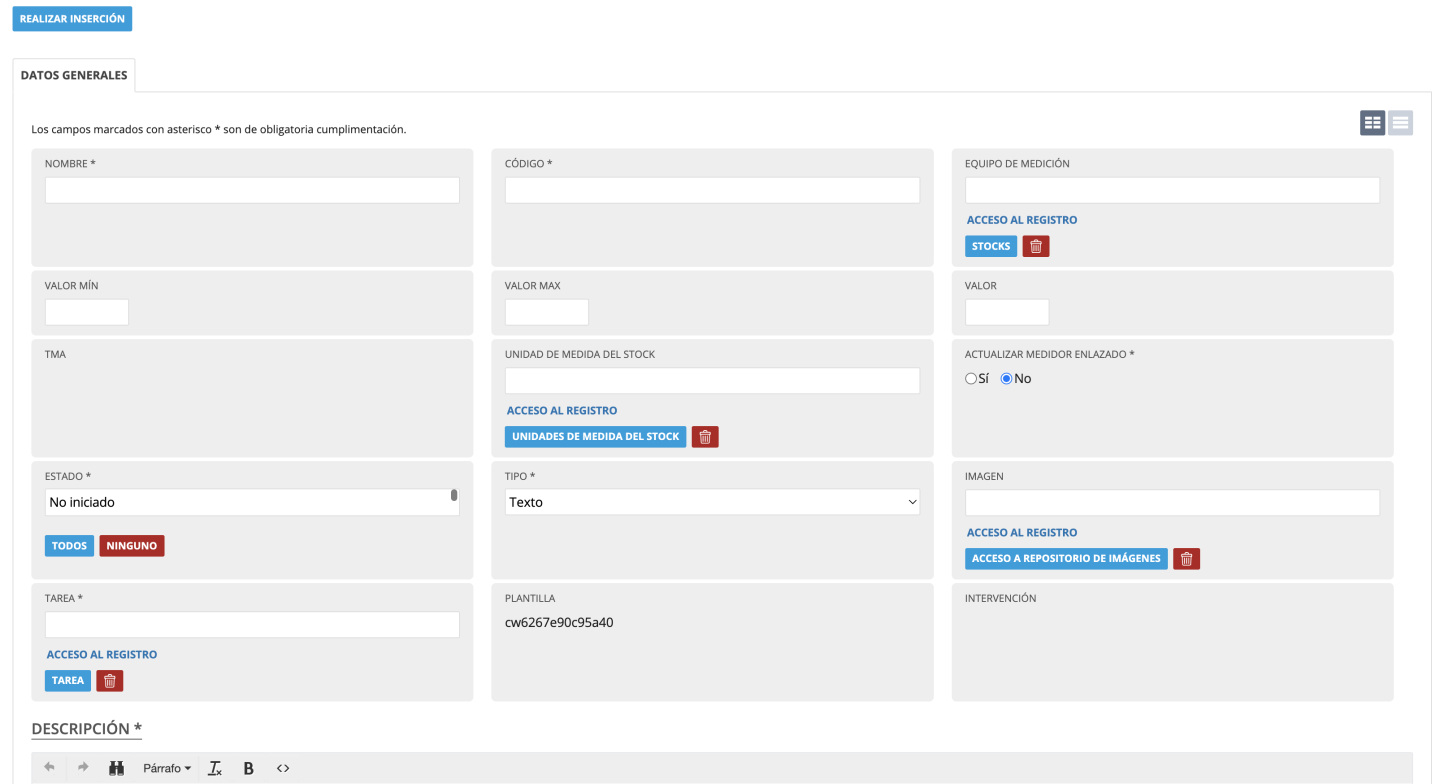Screen dimensions: 1440x784
Task: Toggle bold formatting in description editor
Action: (249, 768)
